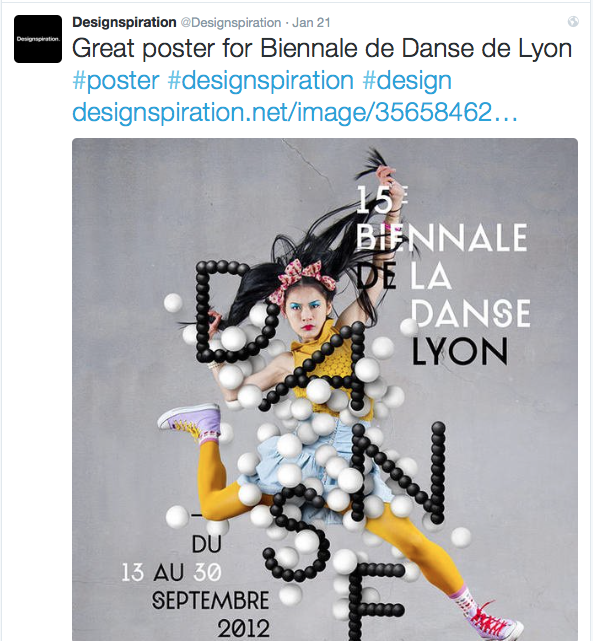
Task: Click the purple sneaker in the poster
Action: click(190, 421)
